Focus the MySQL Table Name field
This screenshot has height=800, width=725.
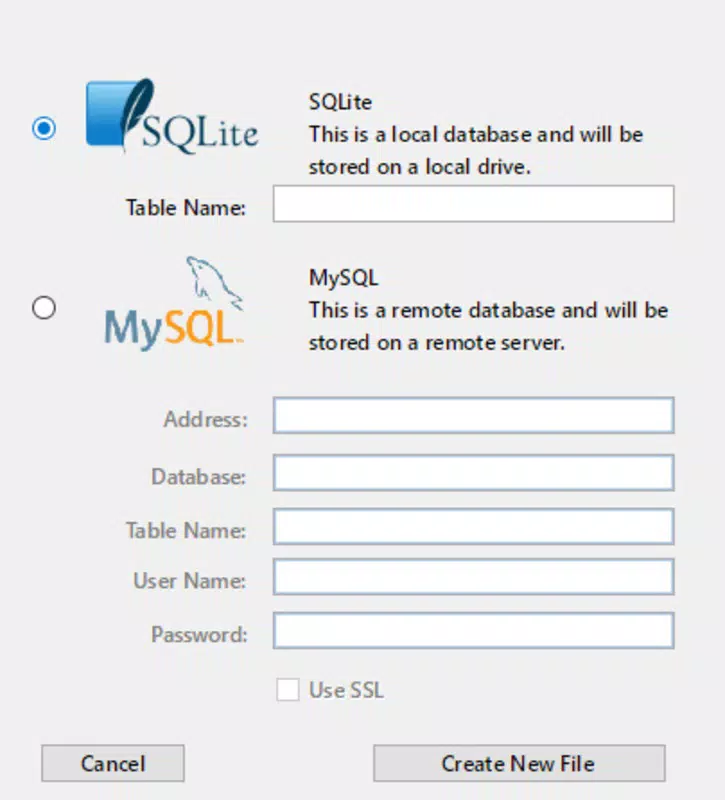(x=473, y=527)
